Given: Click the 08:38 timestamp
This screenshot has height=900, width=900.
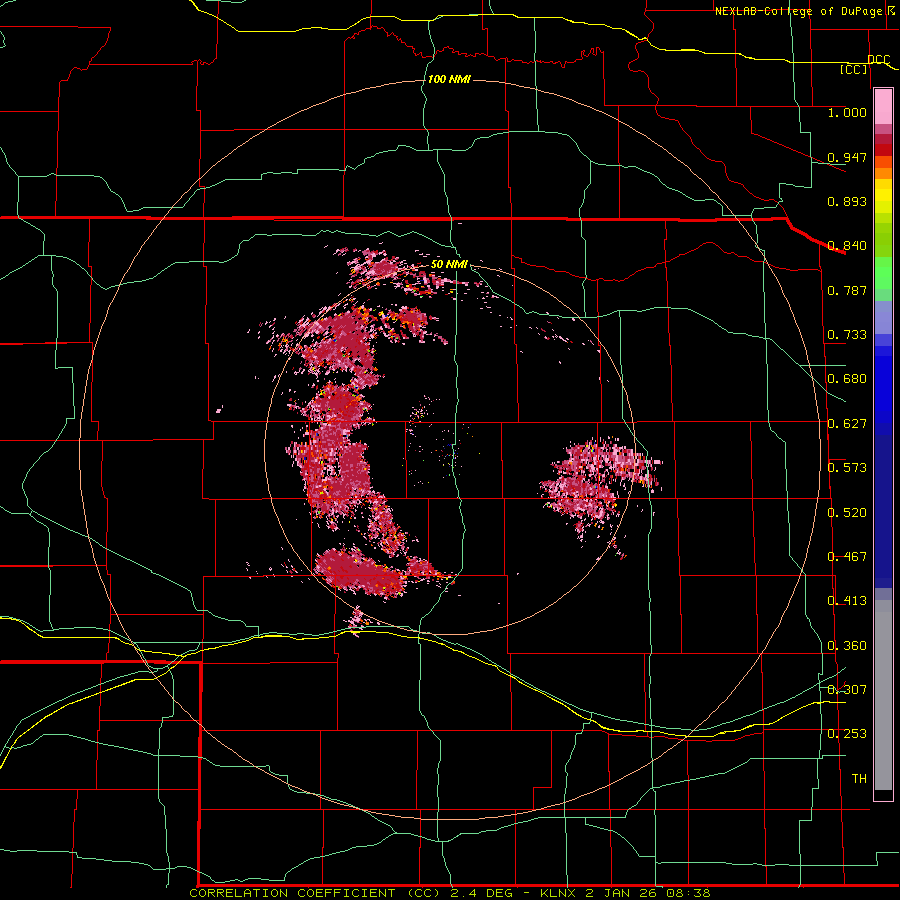Looking at the screenshot, I should [x=688, y=893].
